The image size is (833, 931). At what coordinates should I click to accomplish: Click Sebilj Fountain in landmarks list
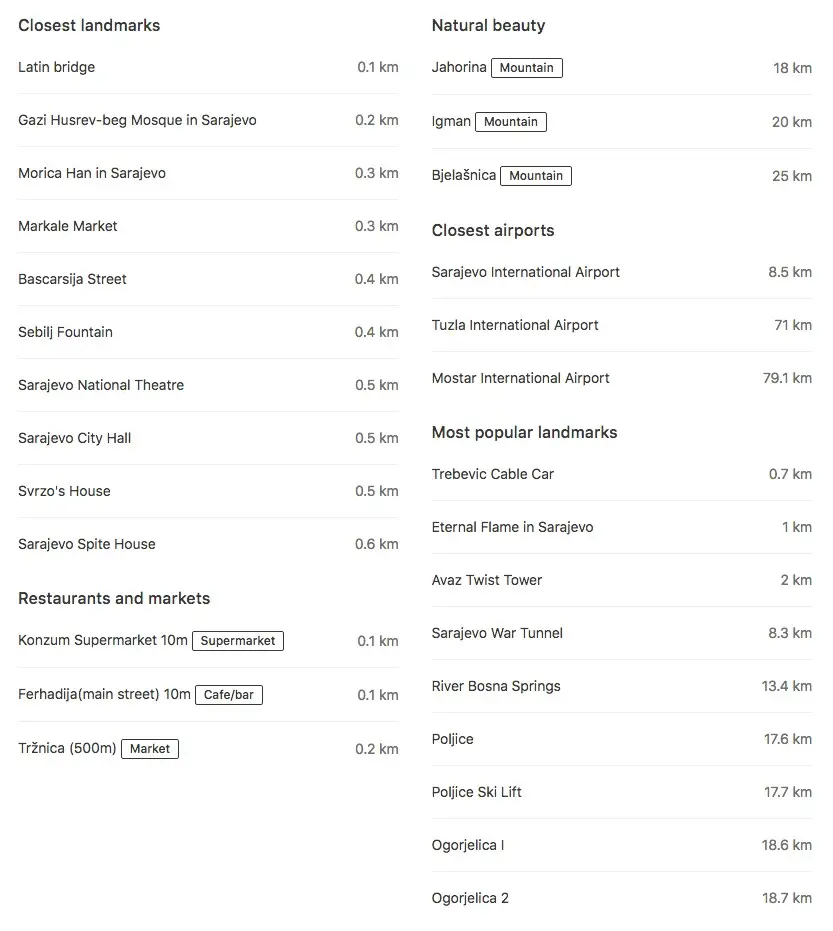[208, 332]
